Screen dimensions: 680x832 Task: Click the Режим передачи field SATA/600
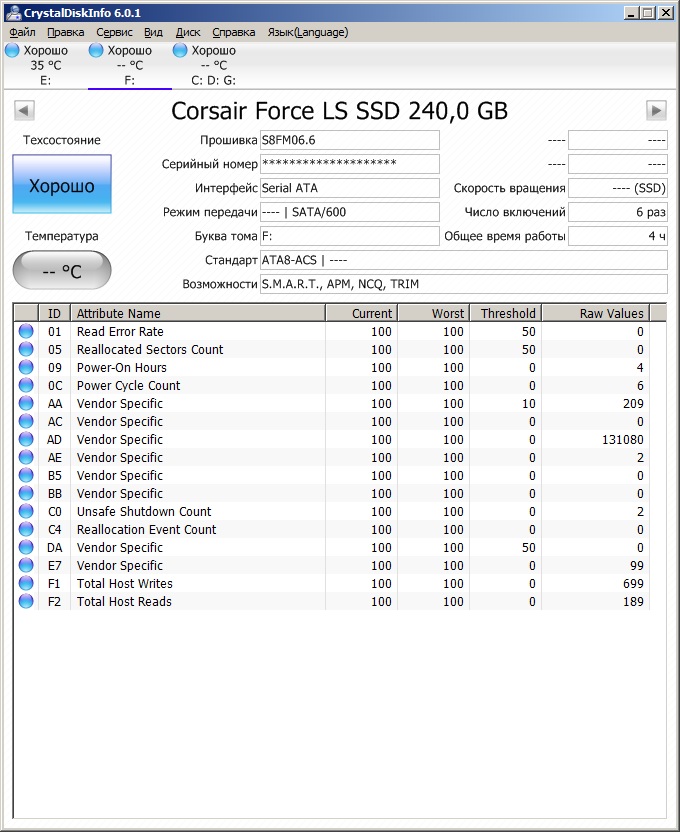tap(350, 212)
